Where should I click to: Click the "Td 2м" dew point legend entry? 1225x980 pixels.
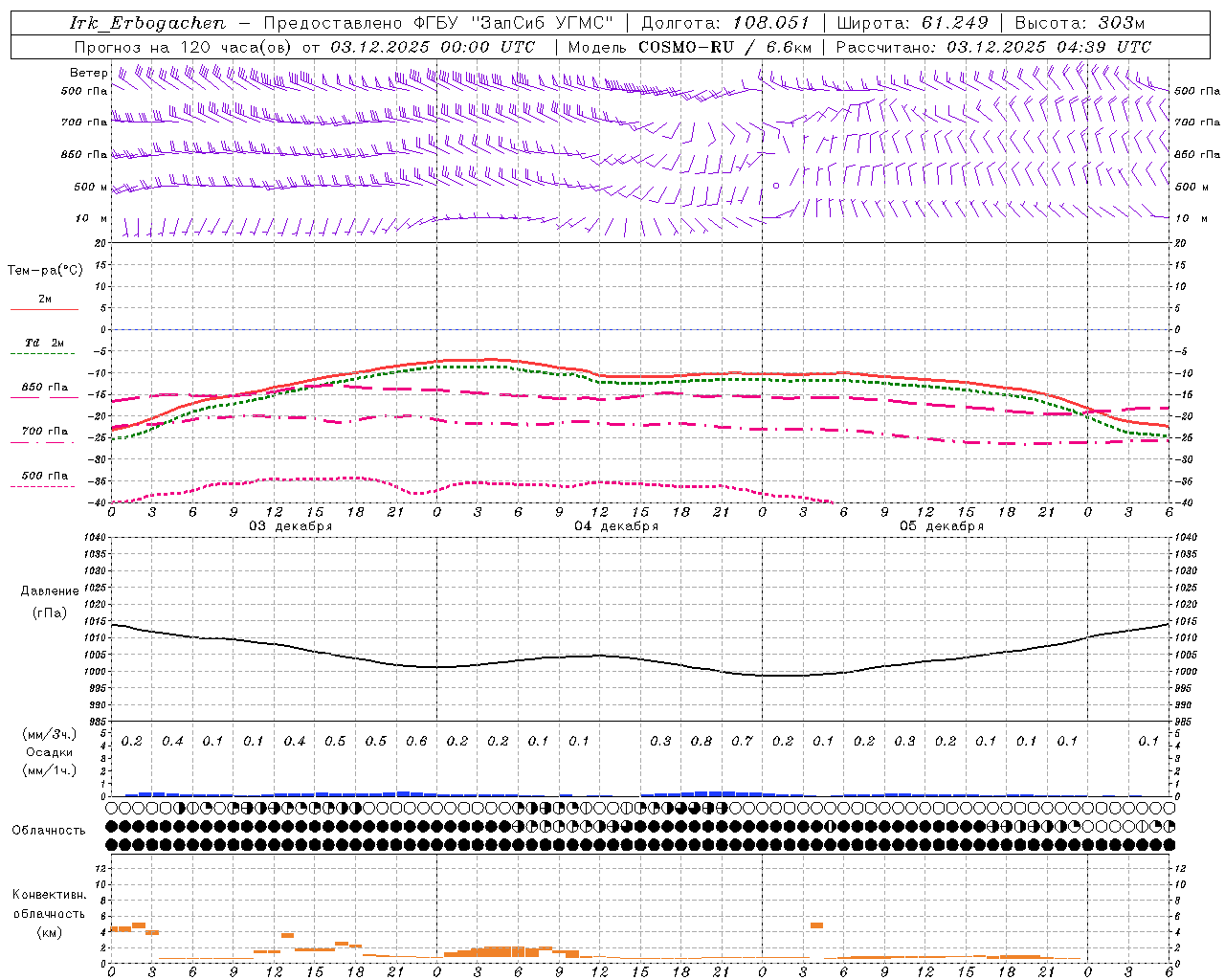[x=45, y=343]
